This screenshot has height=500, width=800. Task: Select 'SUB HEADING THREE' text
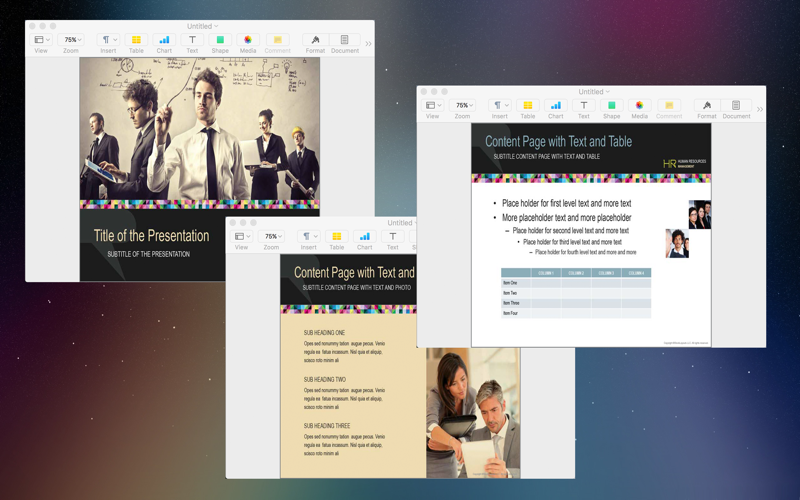[327, 426]
